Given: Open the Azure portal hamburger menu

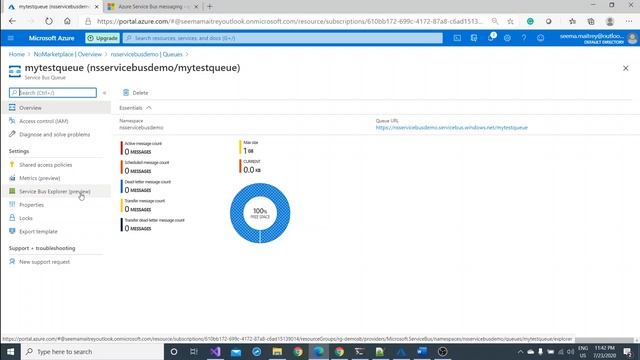Looking at the screenshot, I should pos(11,38).
